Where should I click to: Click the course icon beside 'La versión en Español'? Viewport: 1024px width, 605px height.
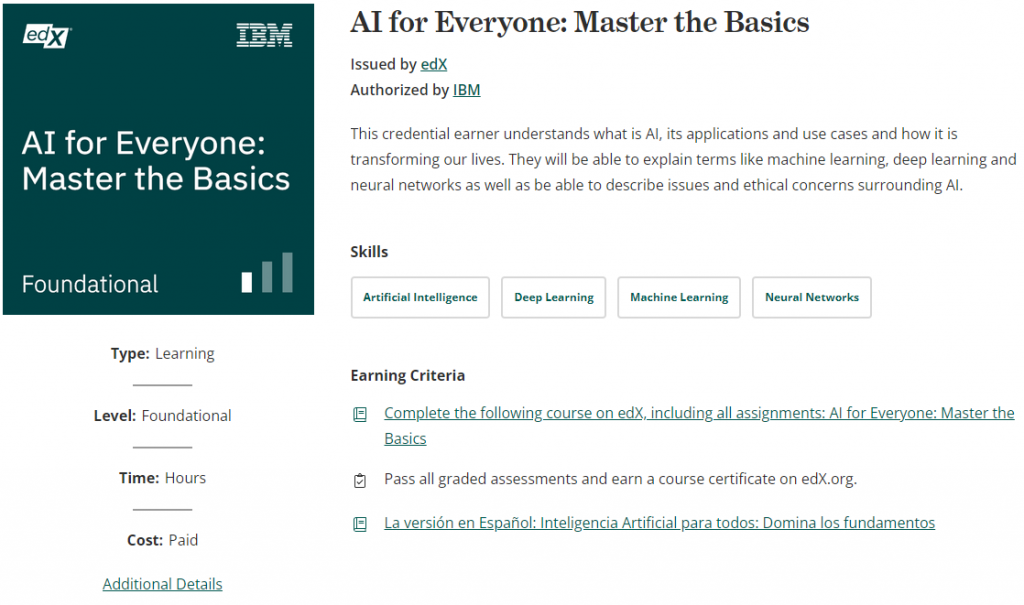(x=360, y=524)
